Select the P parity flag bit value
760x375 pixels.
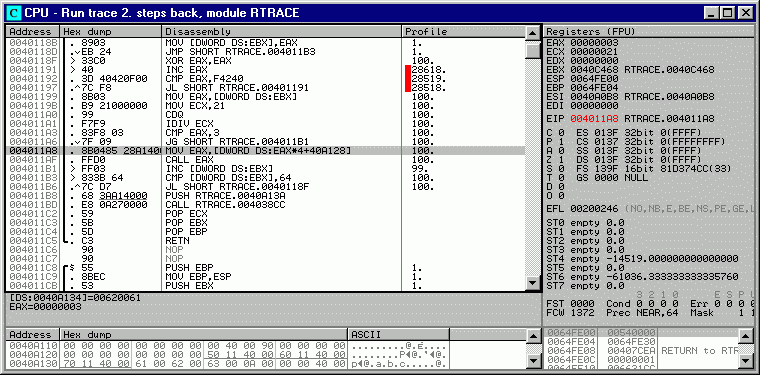click(561, 141)
